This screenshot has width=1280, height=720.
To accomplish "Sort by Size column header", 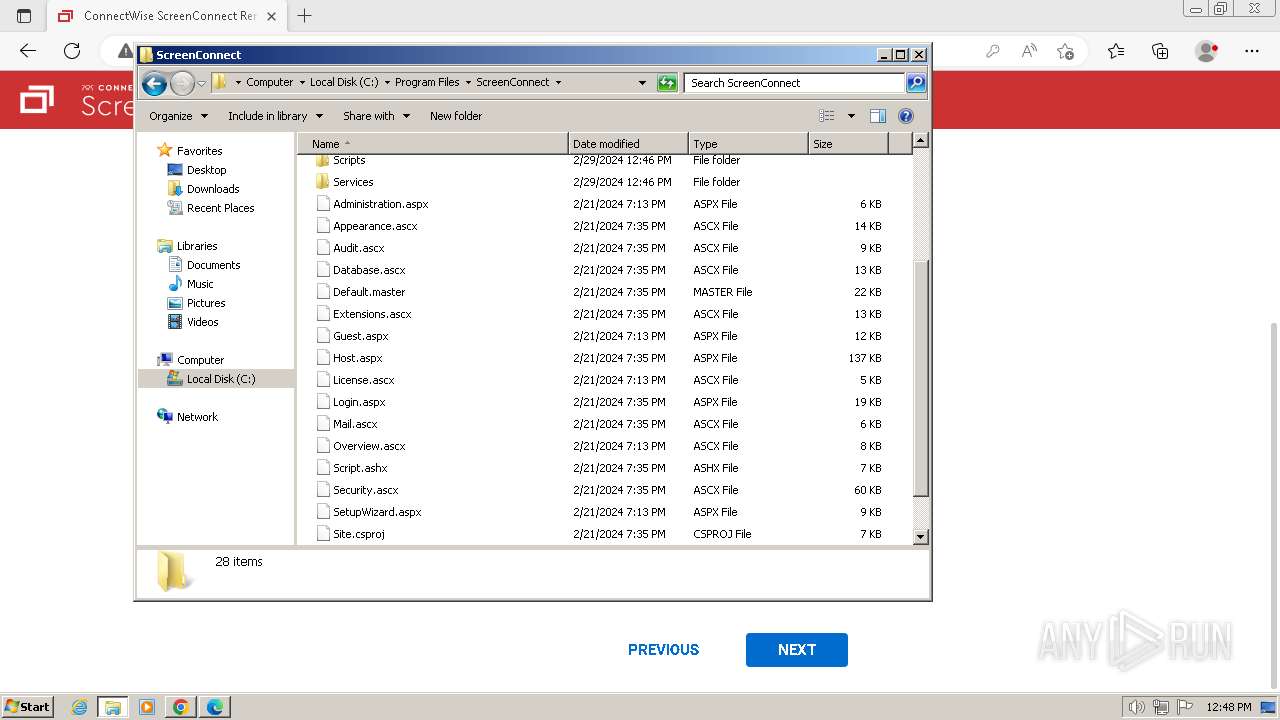I will coord(848,144).
